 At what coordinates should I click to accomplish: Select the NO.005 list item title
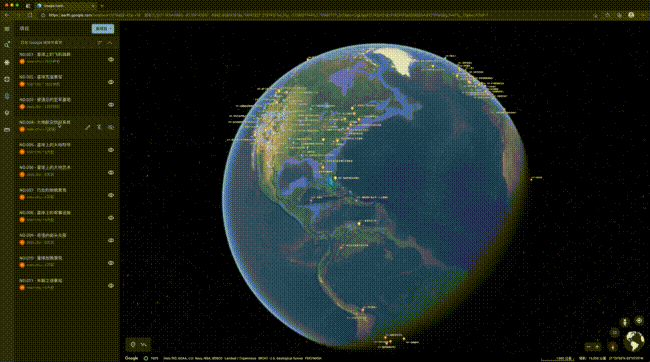pos(45,145)
